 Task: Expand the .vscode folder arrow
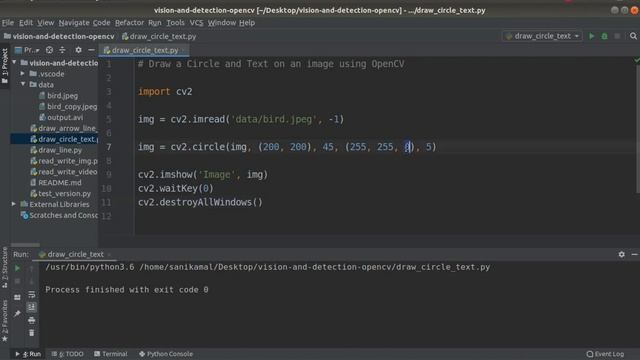pos(23,73)
